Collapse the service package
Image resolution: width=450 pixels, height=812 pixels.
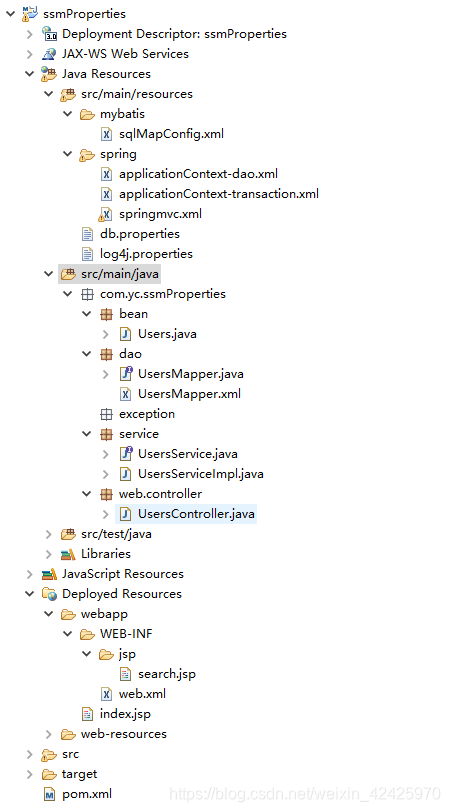pos(87,434)
